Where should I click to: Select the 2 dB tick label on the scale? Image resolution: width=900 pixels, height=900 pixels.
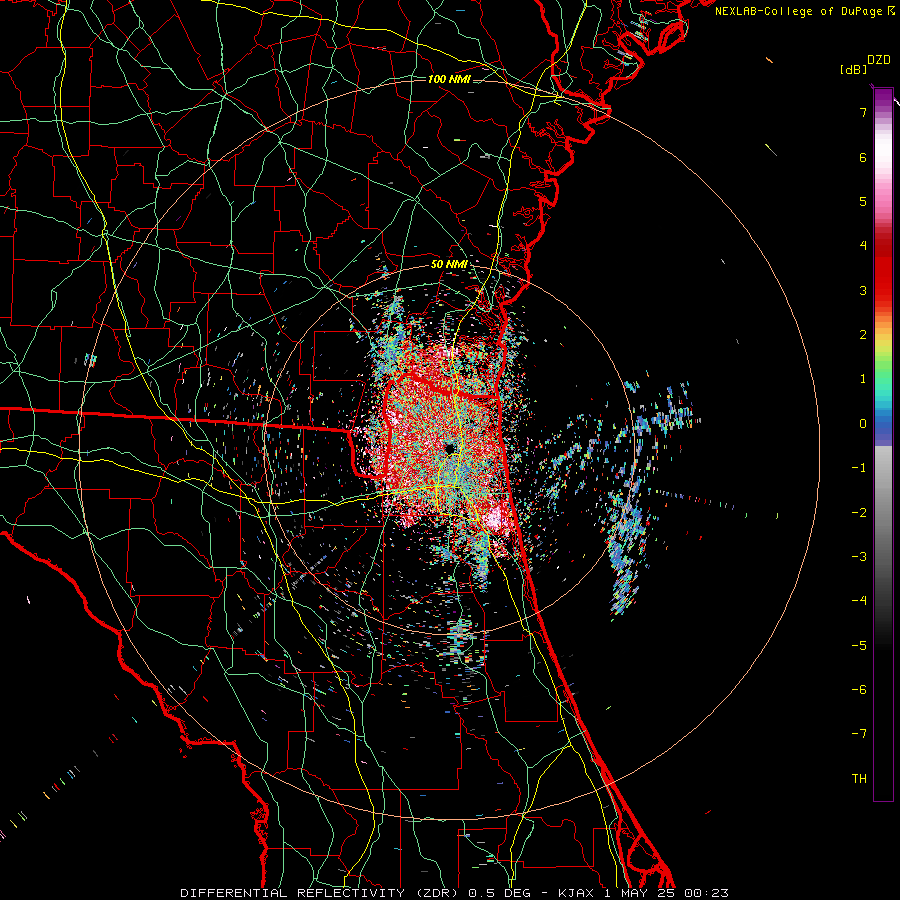point(863,335)
